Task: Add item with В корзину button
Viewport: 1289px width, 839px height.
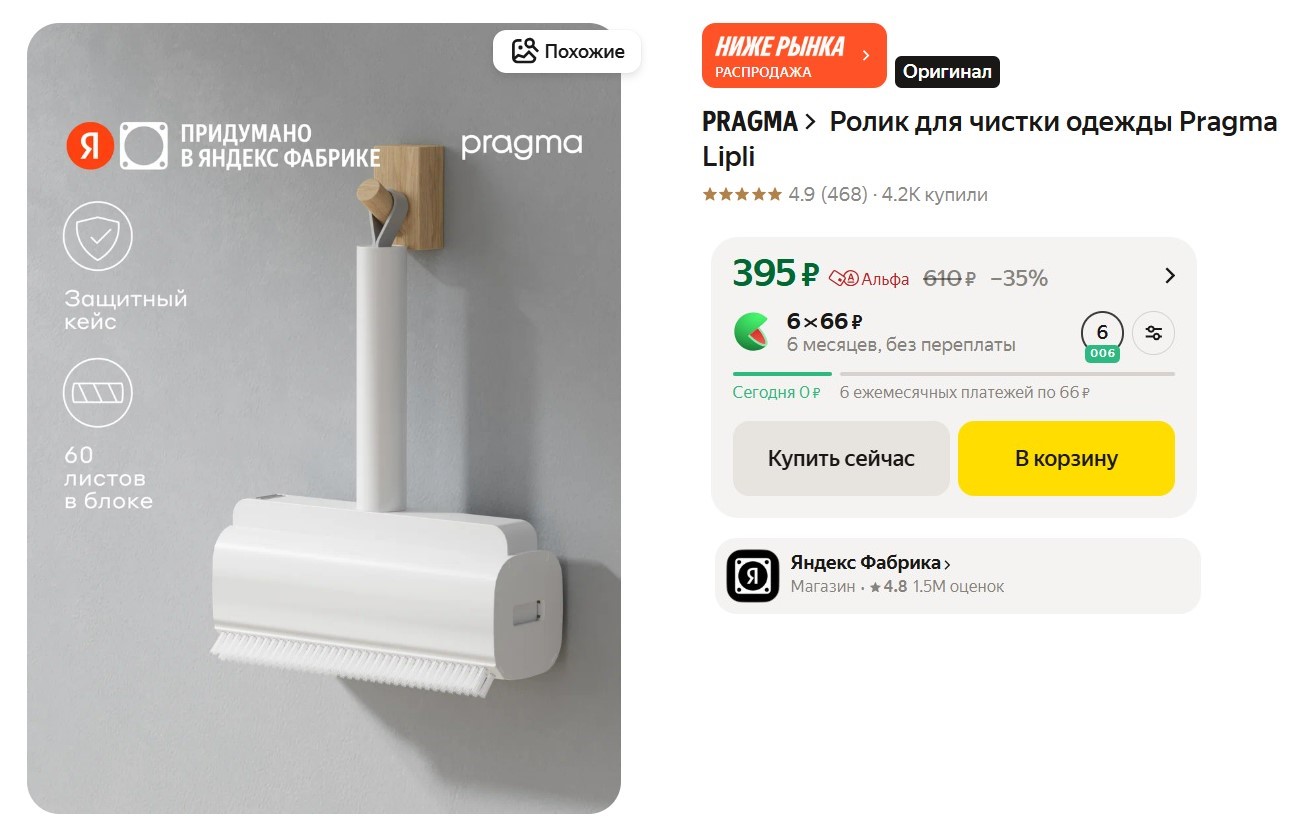Action: click(x=1066, y=458)
